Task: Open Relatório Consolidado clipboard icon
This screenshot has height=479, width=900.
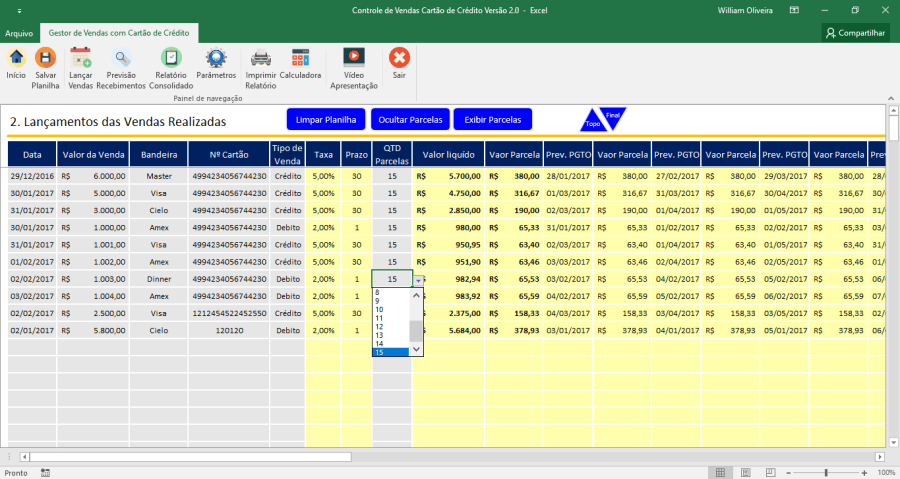Action: tap(171, 58)
